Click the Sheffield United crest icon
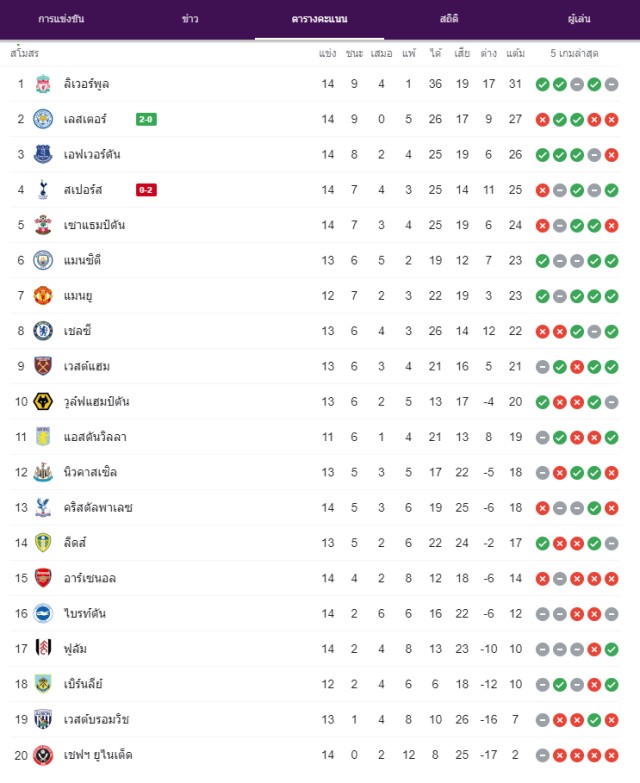Image resolution: width=640 pixels, height=783 pixels. point(43,755)
